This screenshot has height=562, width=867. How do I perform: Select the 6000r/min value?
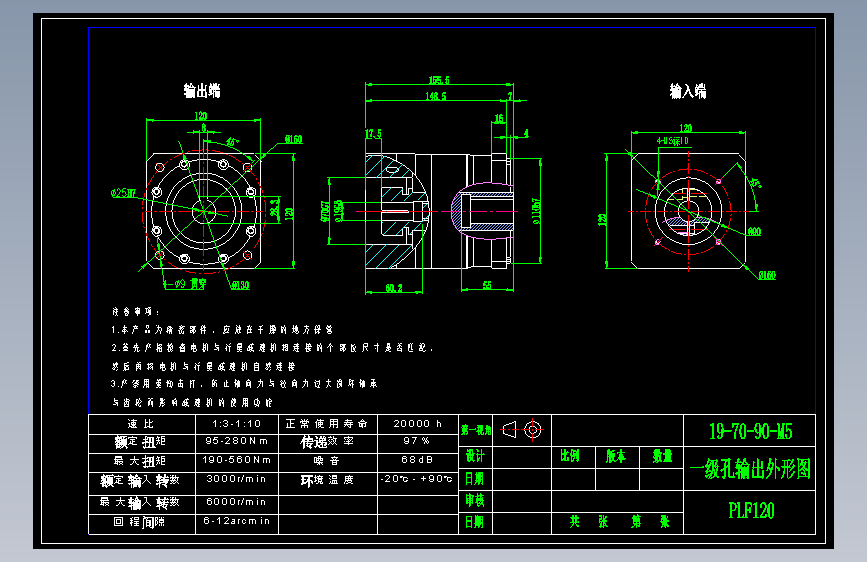236,502
